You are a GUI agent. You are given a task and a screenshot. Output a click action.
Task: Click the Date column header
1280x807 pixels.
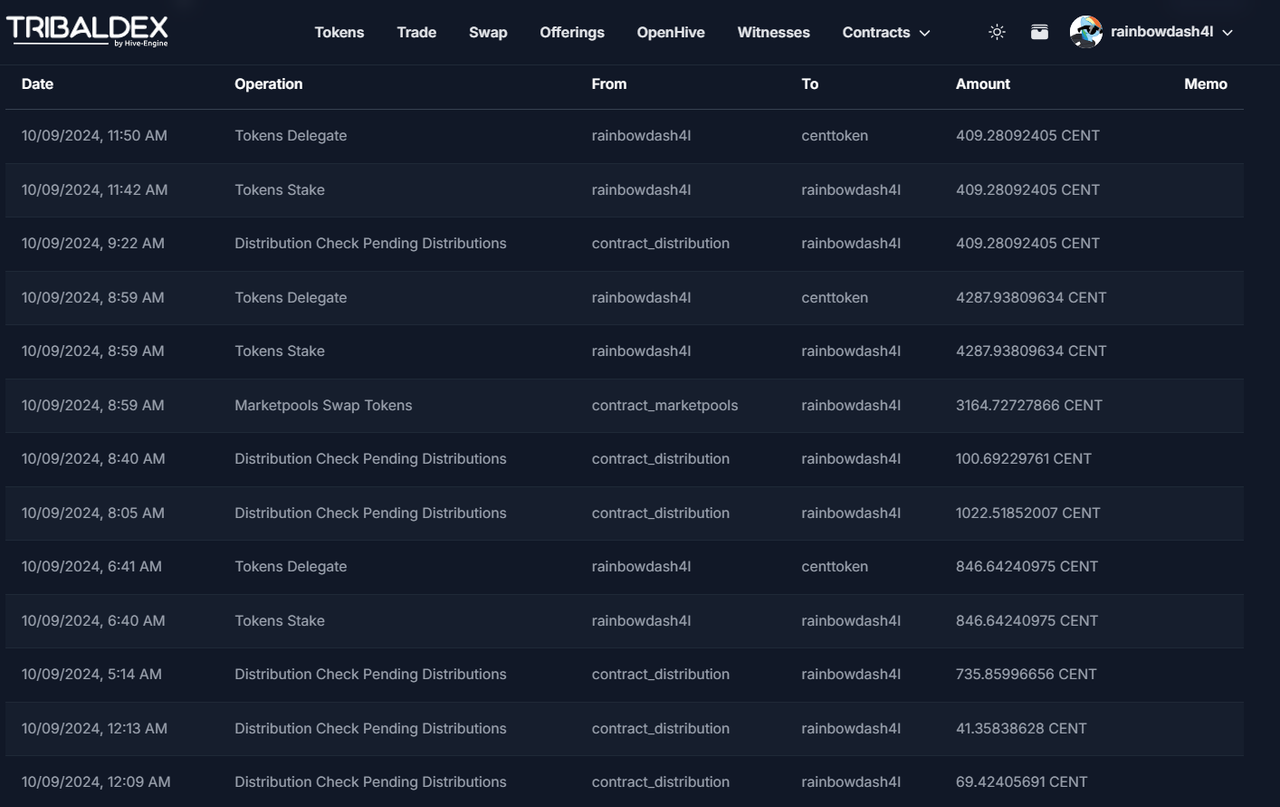37,84
